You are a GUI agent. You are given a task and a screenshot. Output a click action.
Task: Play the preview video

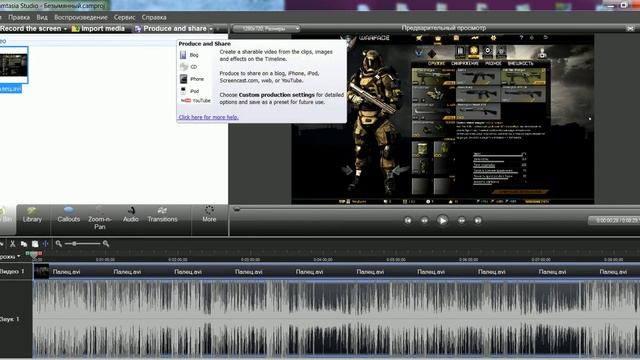pyautogui.click(x=442, y=220)
